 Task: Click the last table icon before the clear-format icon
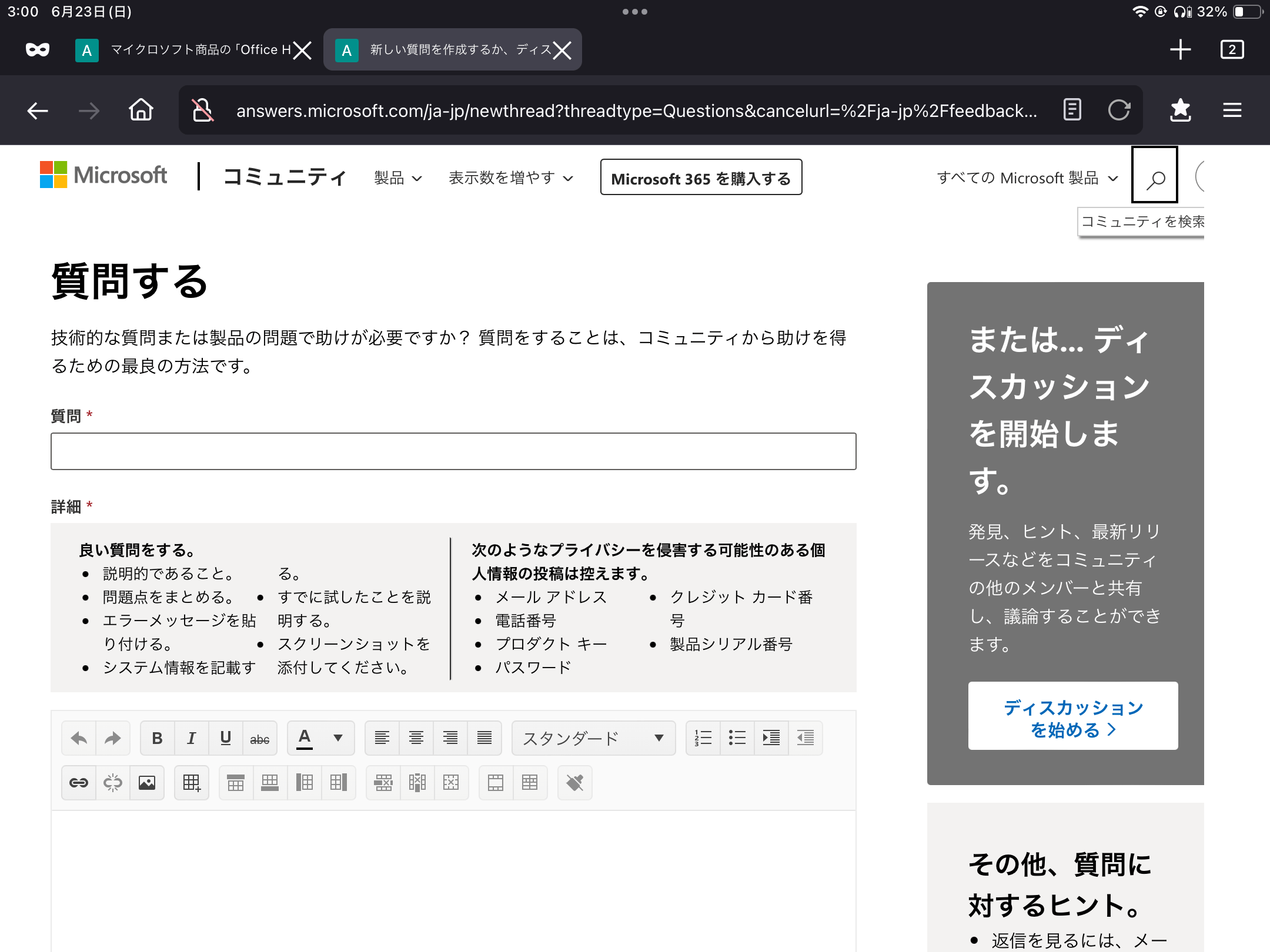(530, 783)
